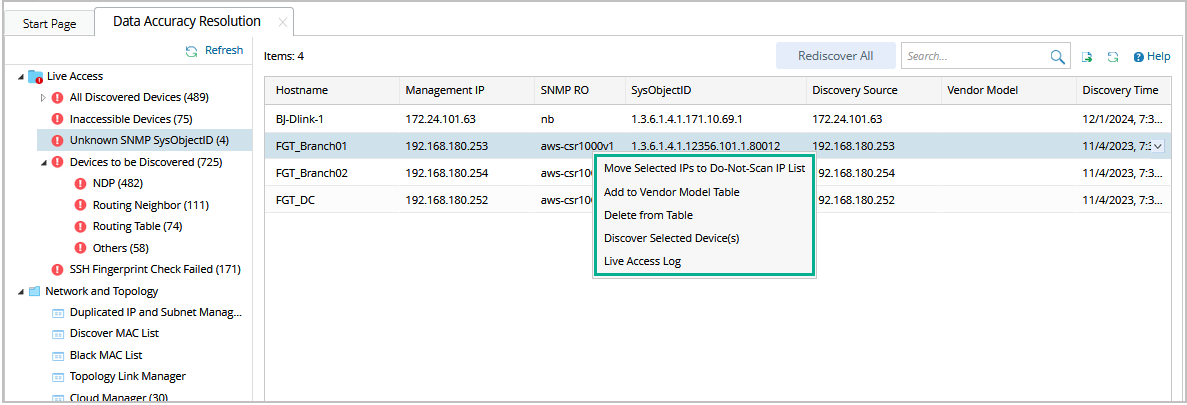Select the Topology Link Manager item
Screen dimensions: 1187x405
tap(127, 376)
